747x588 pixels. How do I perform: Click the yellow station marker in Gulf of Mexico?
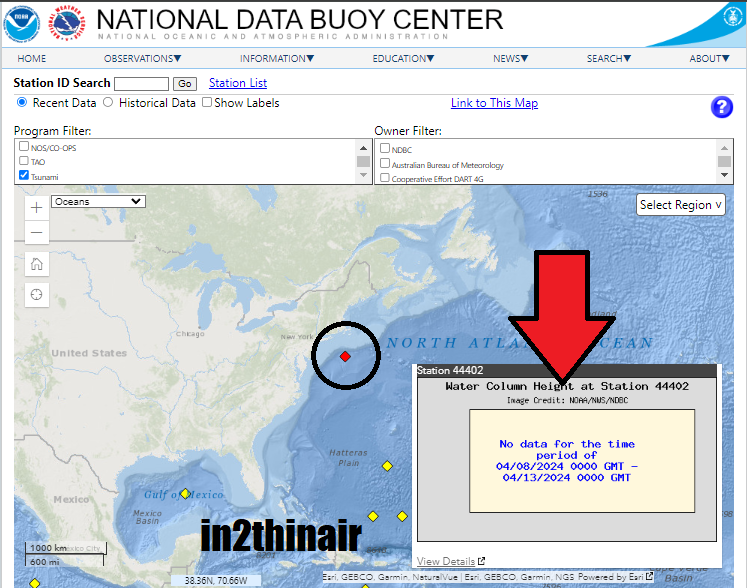pyautogui.click(x=185, y=494)
